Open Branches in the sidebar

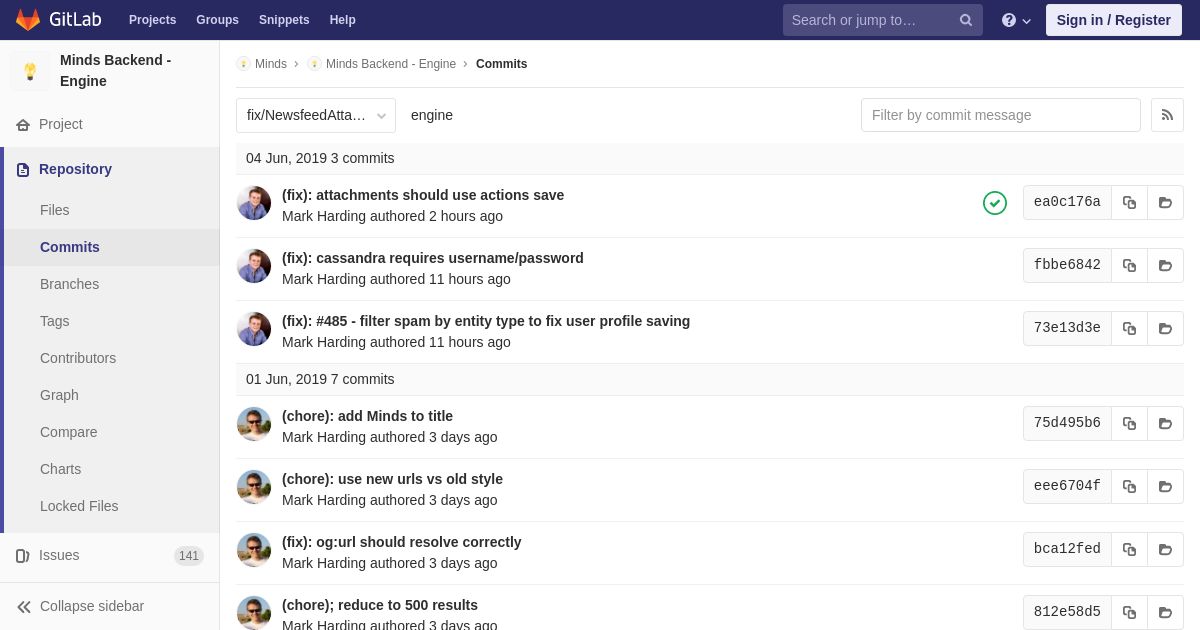70,284
